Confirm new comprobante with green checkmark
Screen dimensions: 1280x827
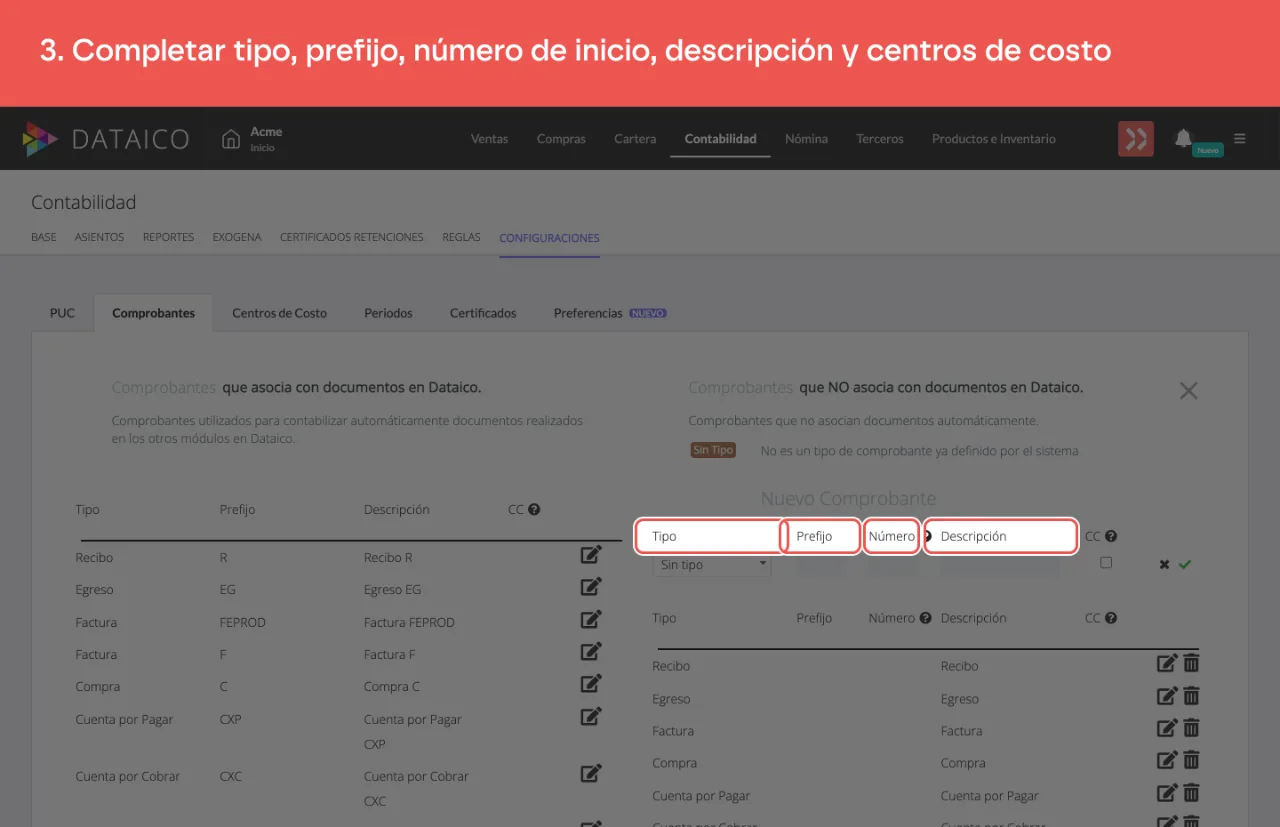tap(1185, 565)
